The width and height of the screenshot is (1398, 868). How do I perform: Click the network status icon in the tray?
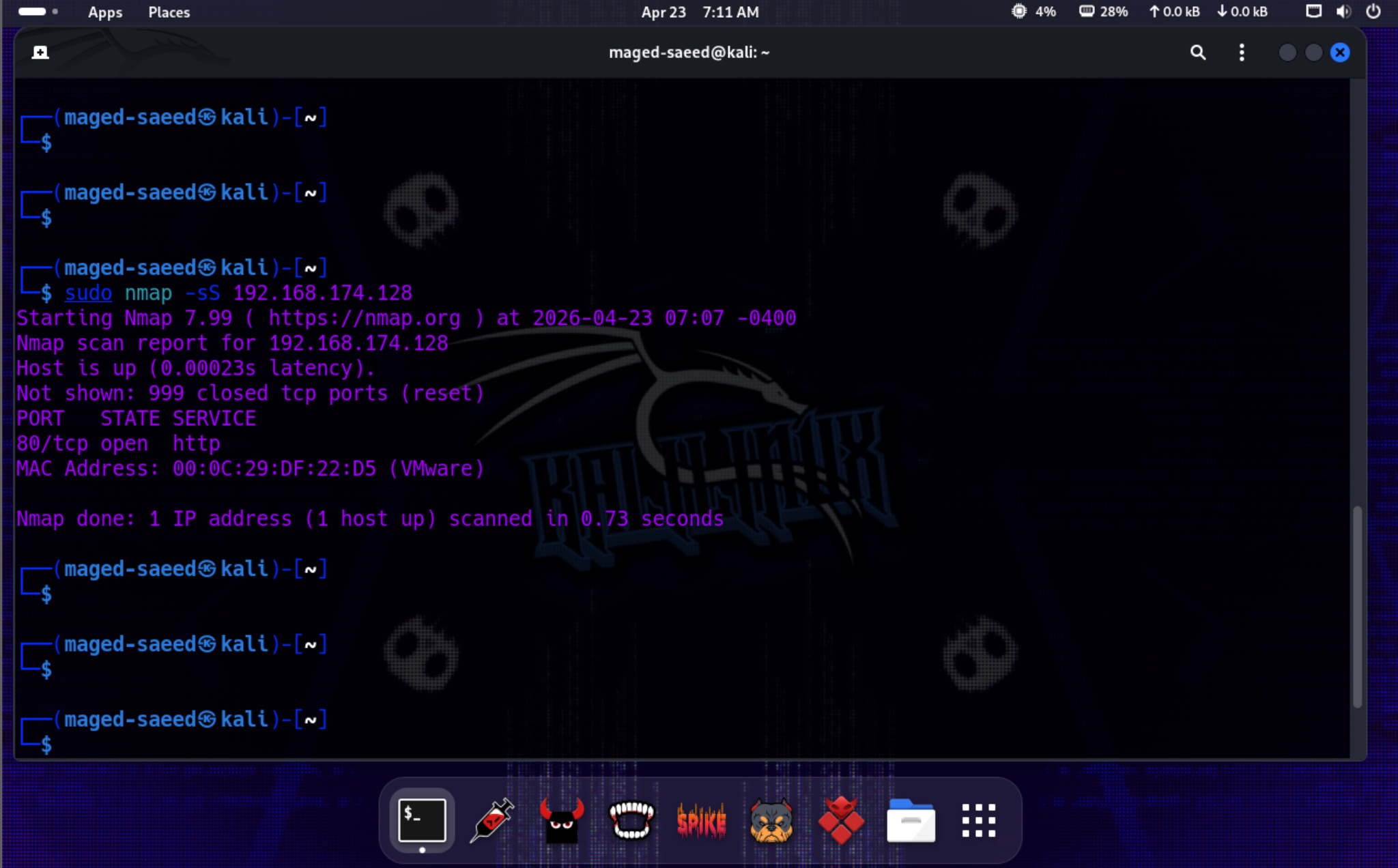click(x=1313, y=11)
